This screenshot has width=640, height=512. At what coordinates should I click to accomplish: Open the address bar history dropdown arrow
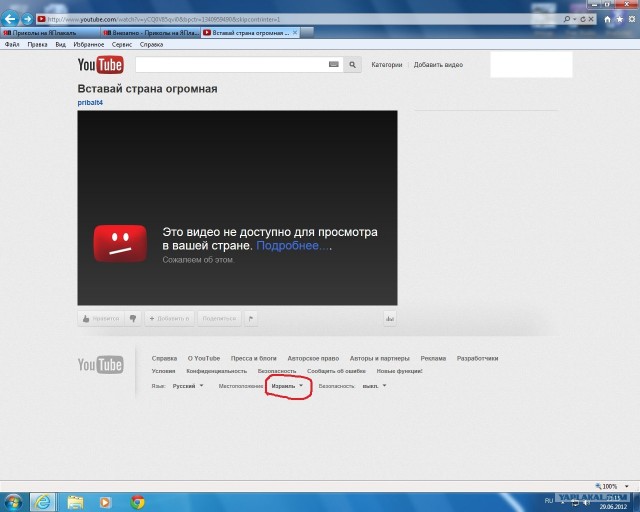574,19
